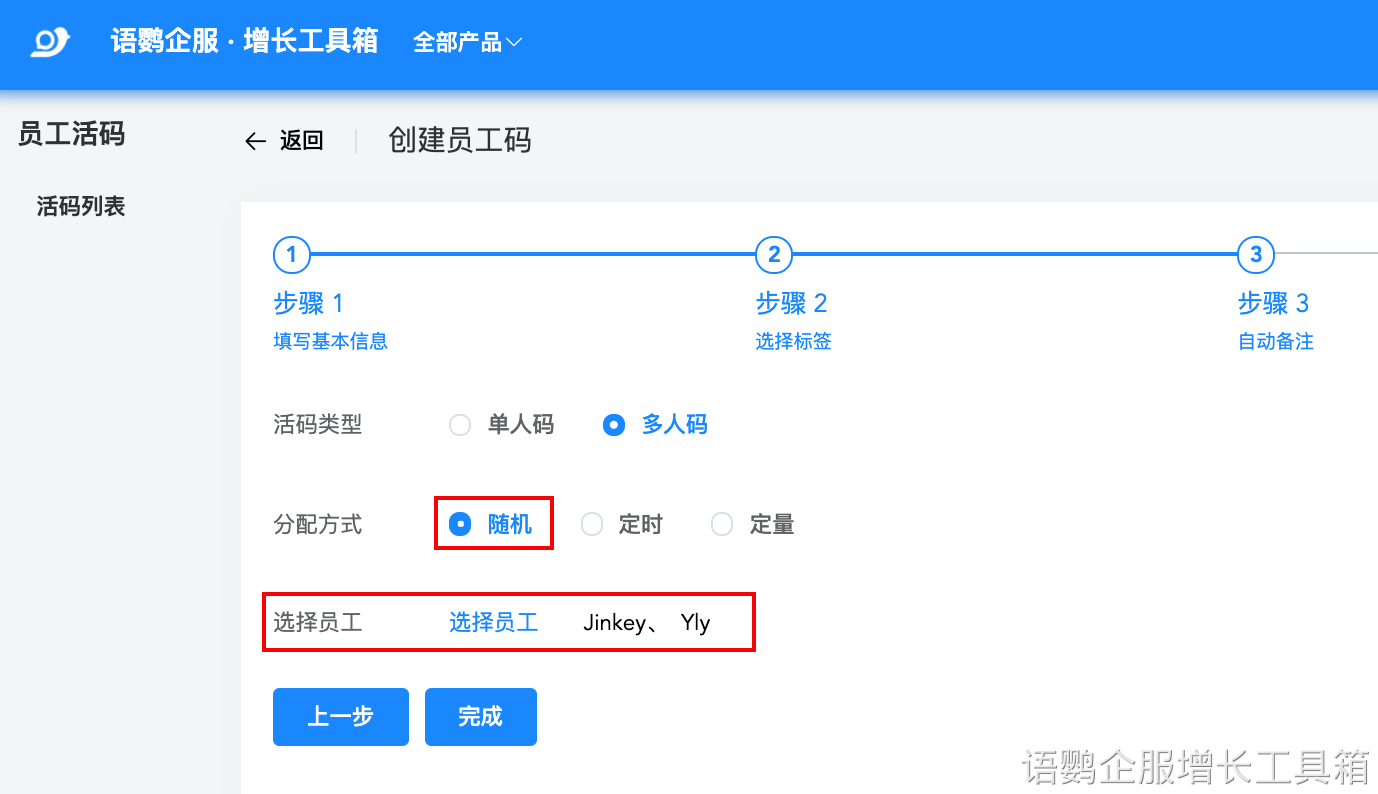Choose 定时 distribution method
1378x794 pixels.
pyautogui.click(x=592, y=524)
